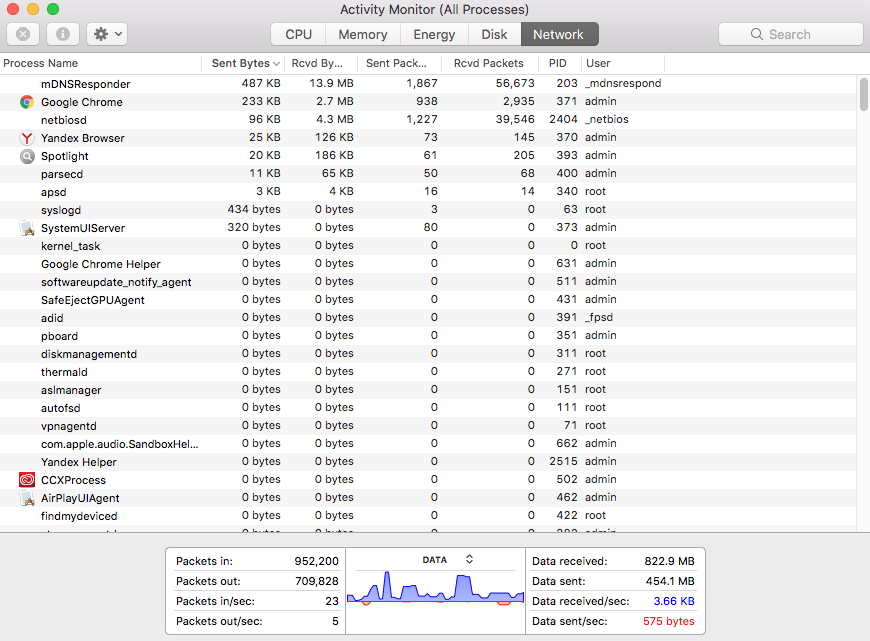Select the kernel_task process row
This screenshot has height=641, width=870.
[x=427, y=246]
